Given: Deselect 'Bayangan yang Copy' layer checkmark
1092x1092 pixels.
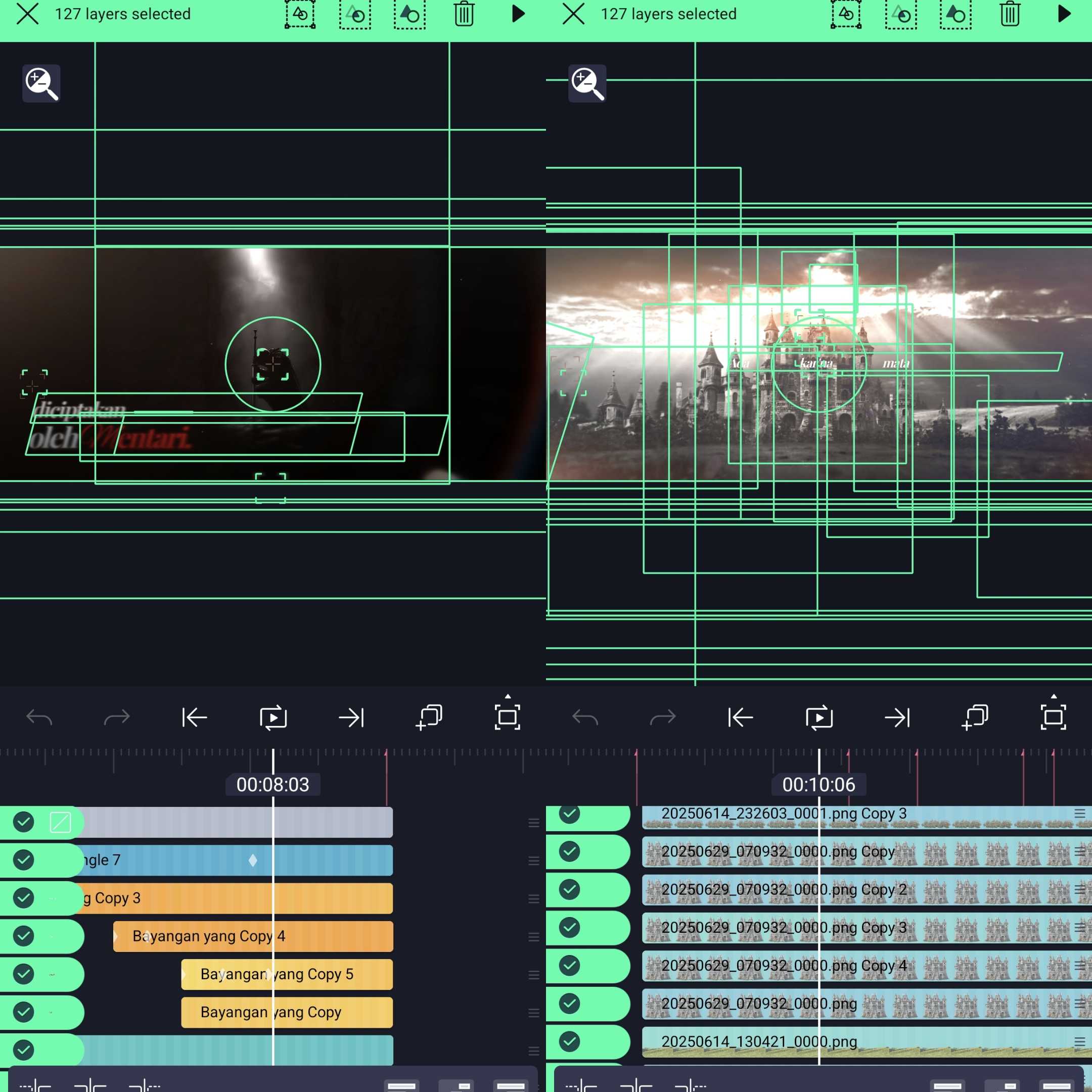Looking at the screenshot, I should 24,1012.
